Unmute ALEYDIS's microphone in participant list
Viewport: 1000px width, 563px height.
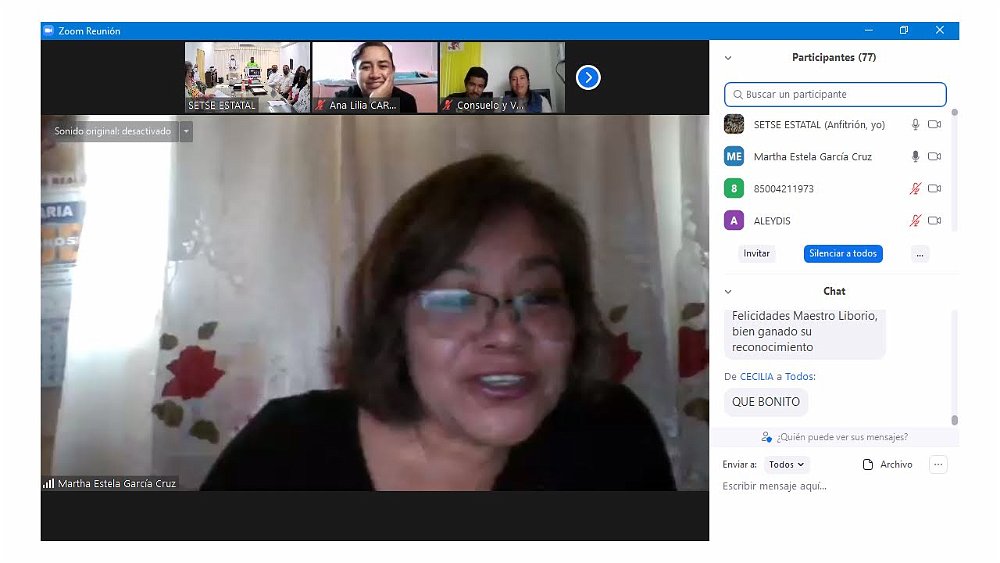914,221
